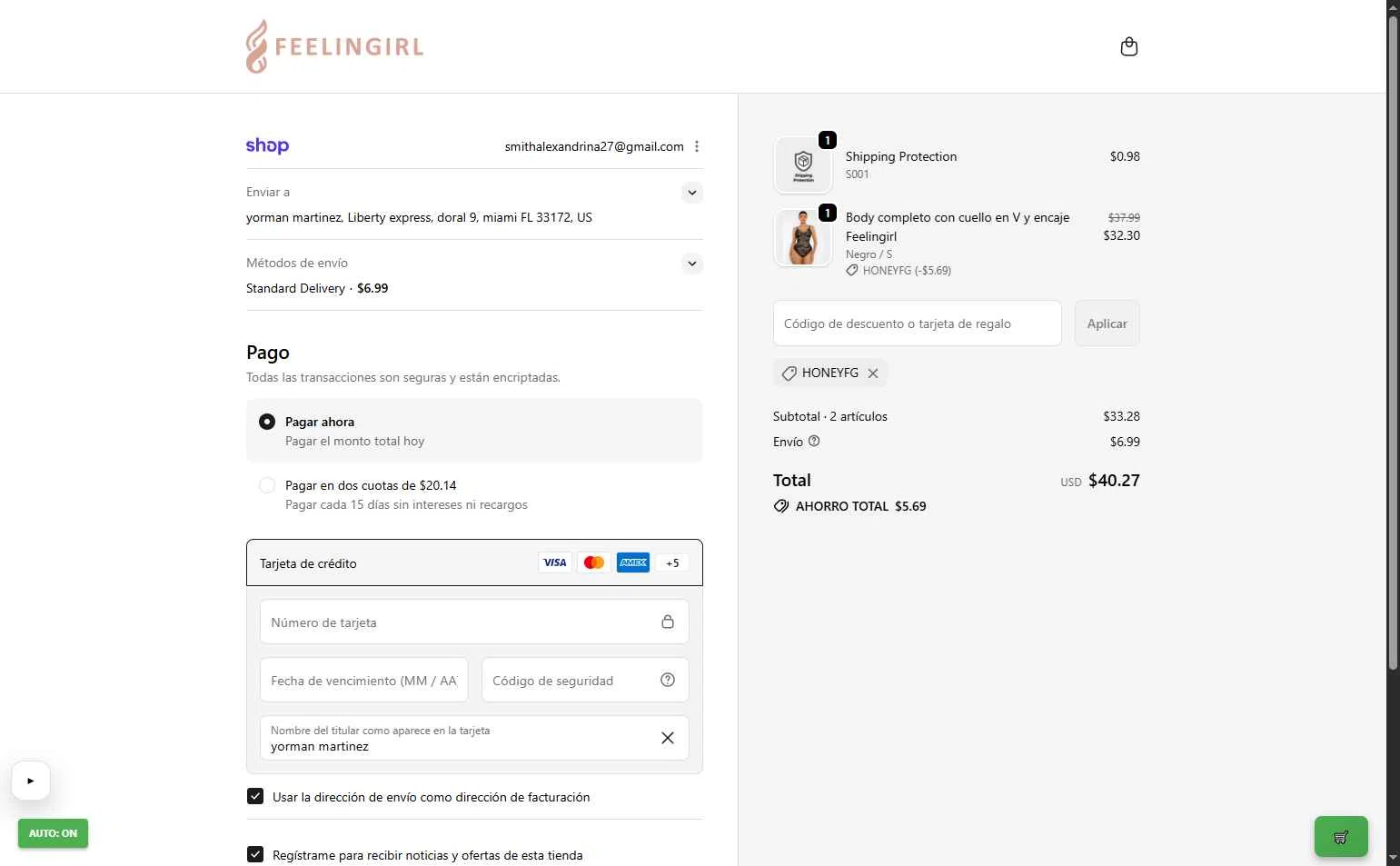
Task: Clear the cardholder name with X icon
Action: pos(668,738)
